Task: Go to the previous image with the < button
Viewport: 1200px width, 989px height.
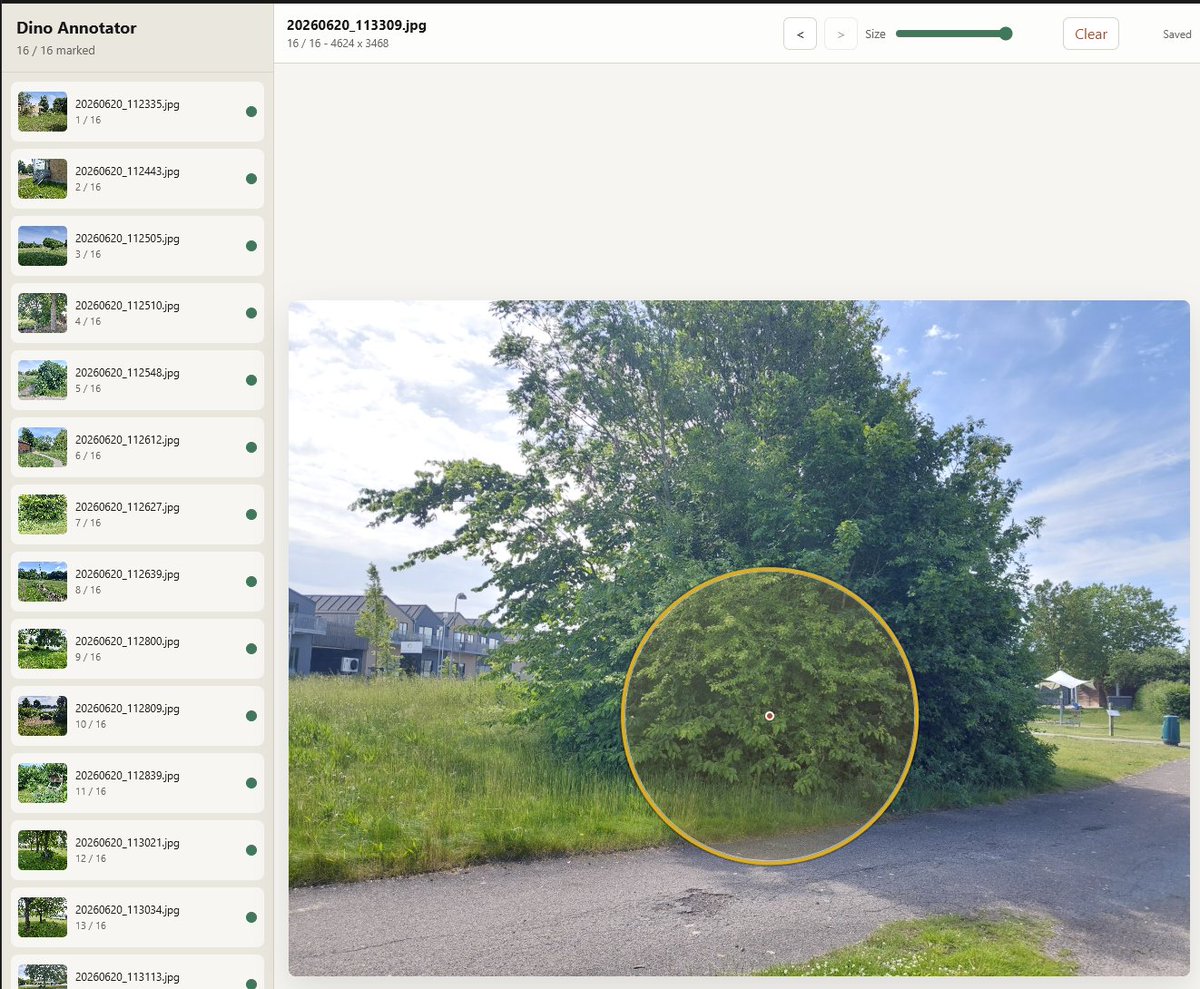Action: pos(800,34)
